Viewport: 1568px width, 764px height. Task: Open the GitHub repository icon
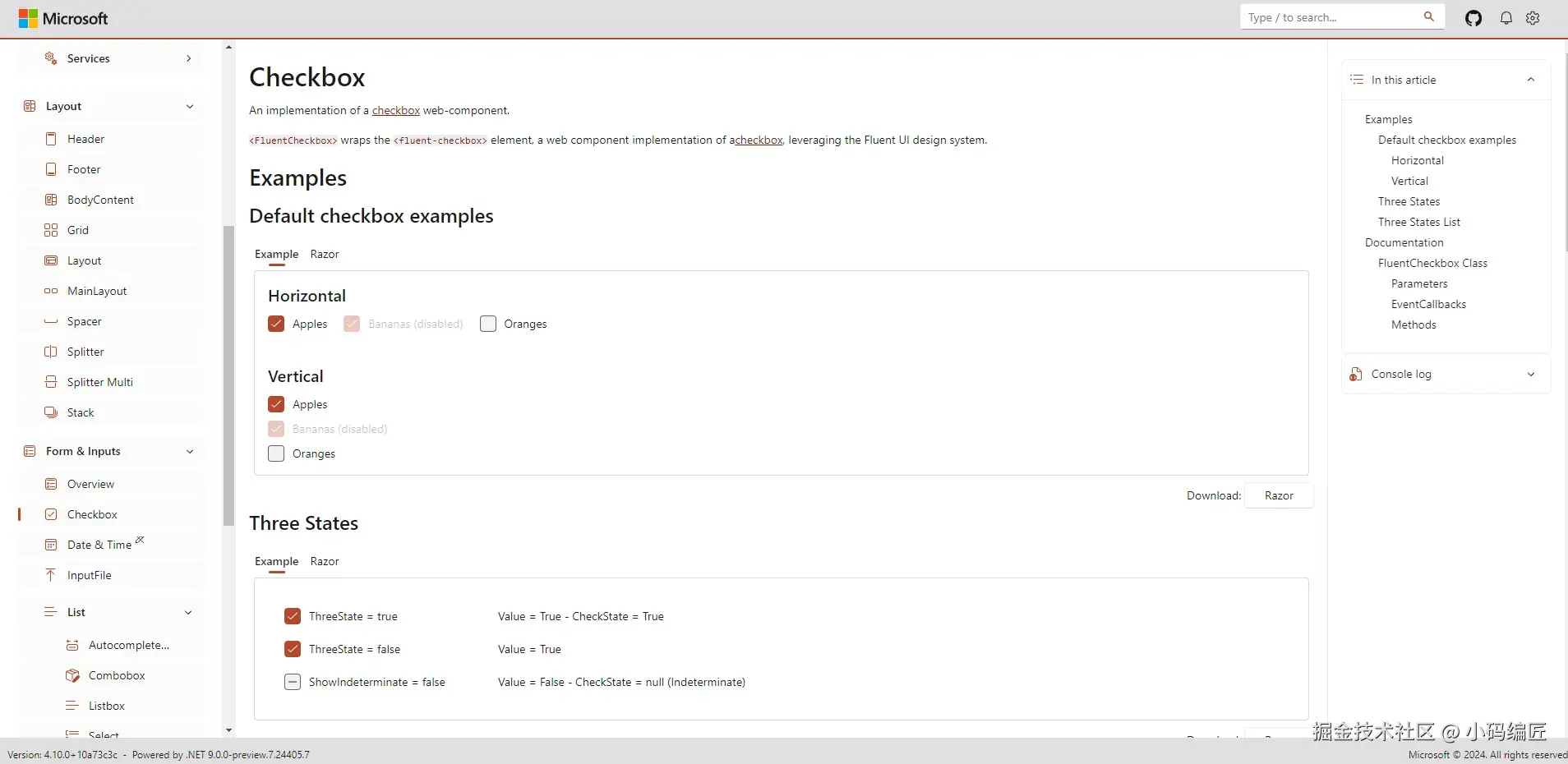point(1473,18)
